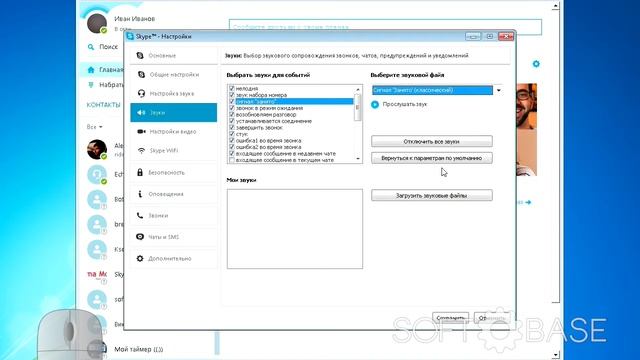Open the sound file dropdown arrow
Viewport: 640px width, 360px height.
(x=498, y=90)
